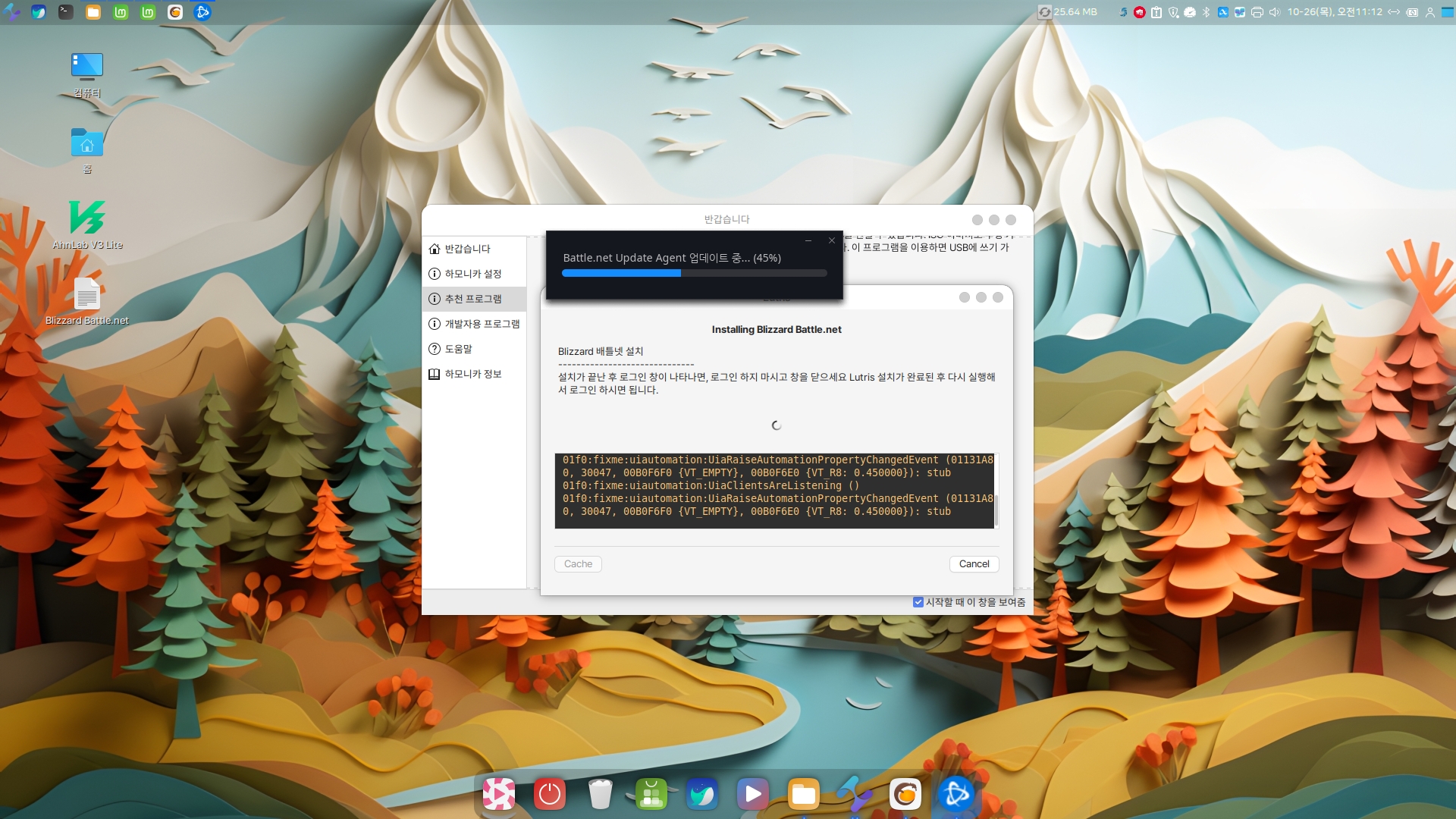Open '도움말' in the welcome sidebar

[x=458, y=349]
